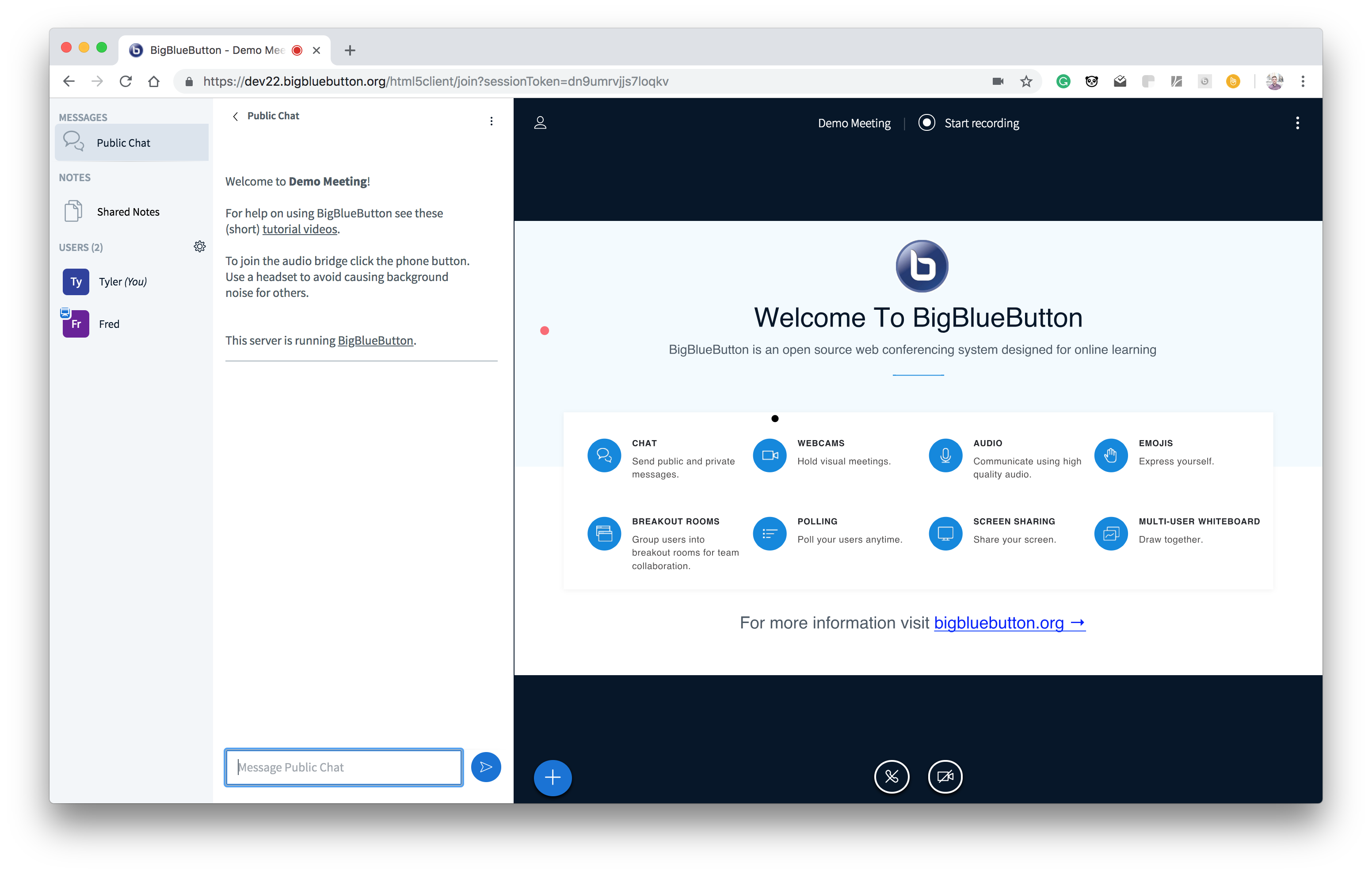
Task: Click the Demo Meeting title
Action: [854, 123]
